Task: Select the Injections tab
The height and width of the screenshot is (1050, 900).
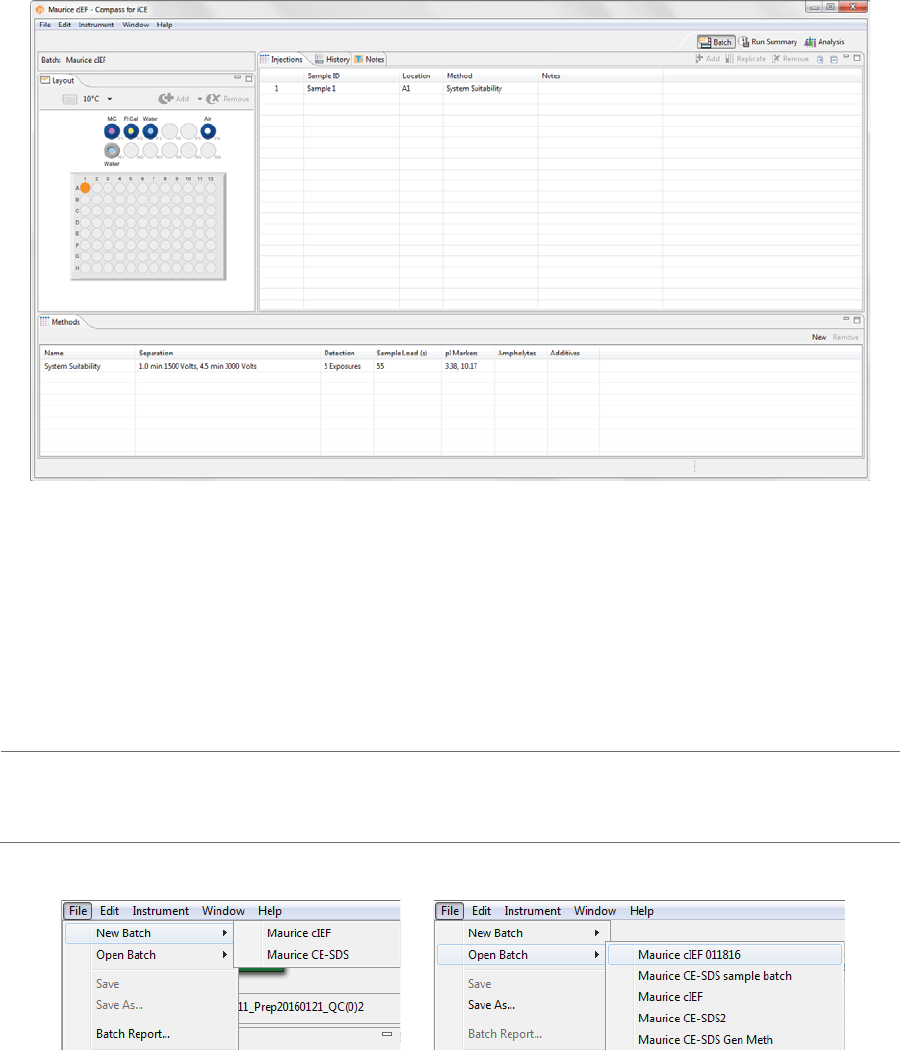Action: (281, 59)
